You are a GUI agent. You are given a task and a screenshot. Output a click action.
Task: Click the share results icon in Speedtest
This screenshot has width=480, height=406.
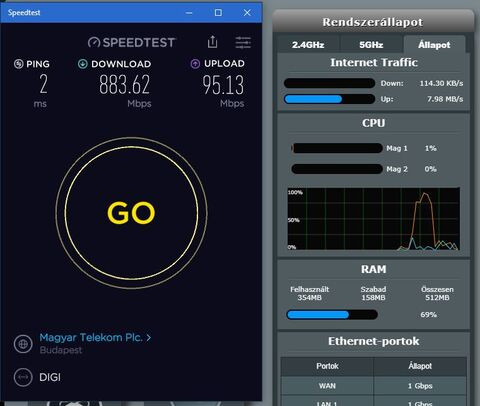pyautogui.click(x=212, y=42)
